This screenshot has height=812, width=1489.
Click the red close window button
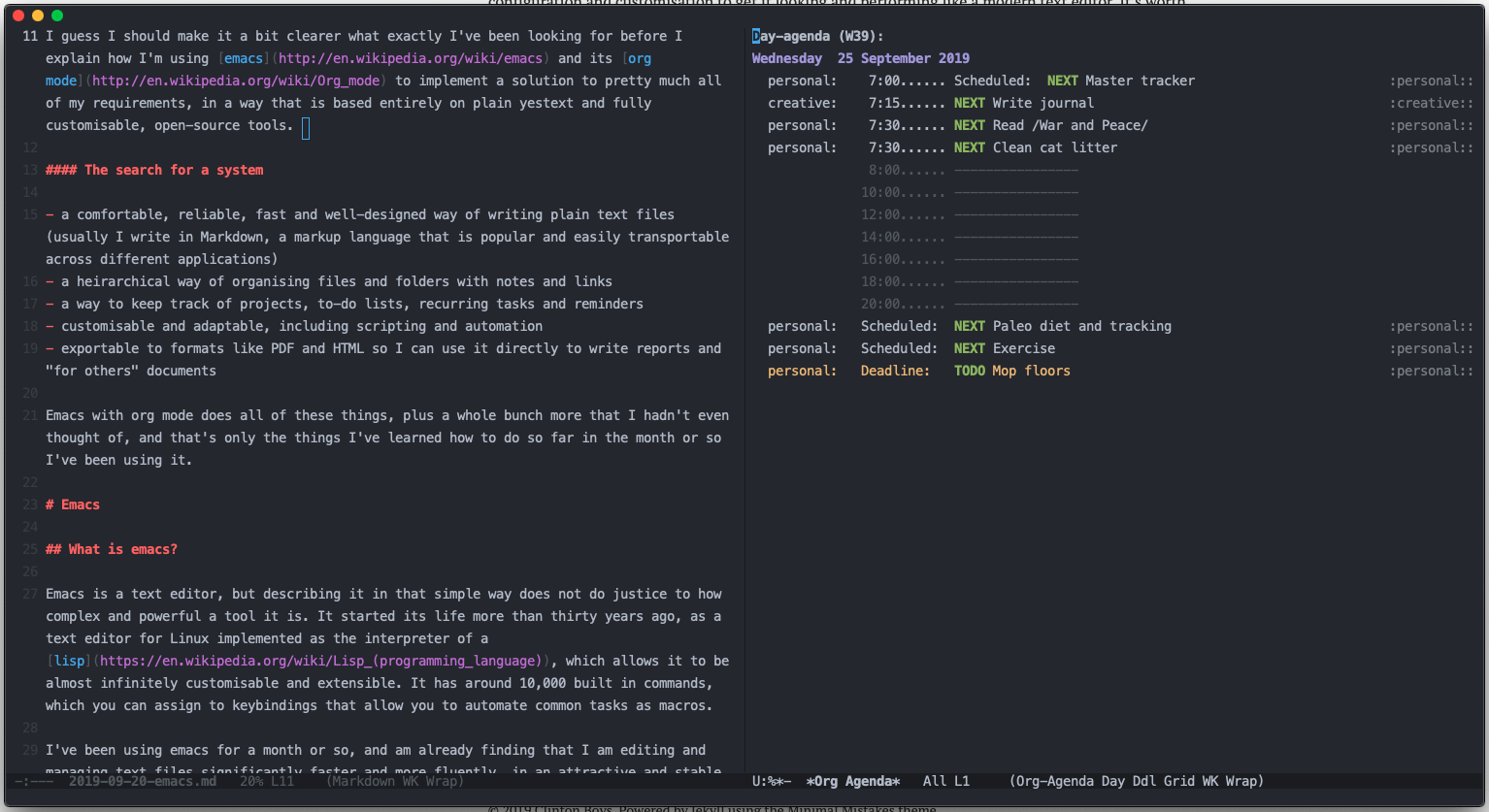pos(18,16)
